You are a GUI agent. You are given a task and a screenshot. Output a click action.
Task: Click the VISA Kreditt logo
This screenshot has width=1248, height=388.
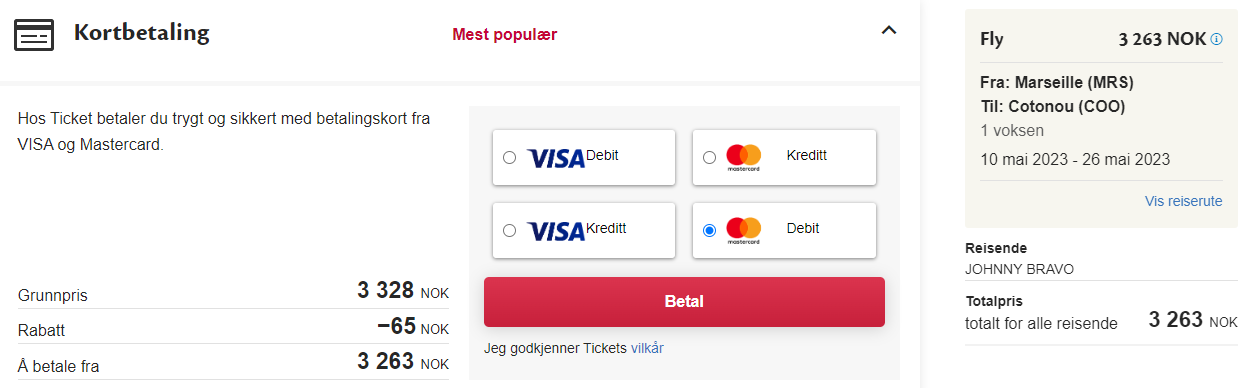pyautogui.click(x=556, y=231)
